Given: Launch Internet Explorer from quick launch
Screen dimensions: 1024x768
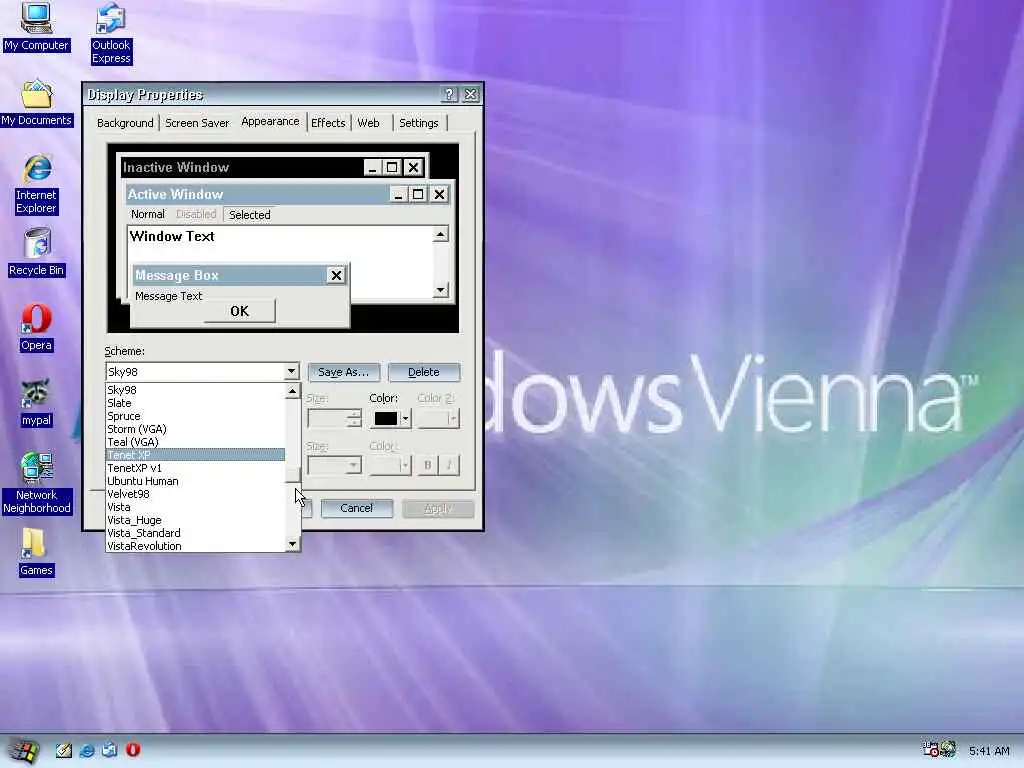Looking at the screenshot, I should [86, 750].
